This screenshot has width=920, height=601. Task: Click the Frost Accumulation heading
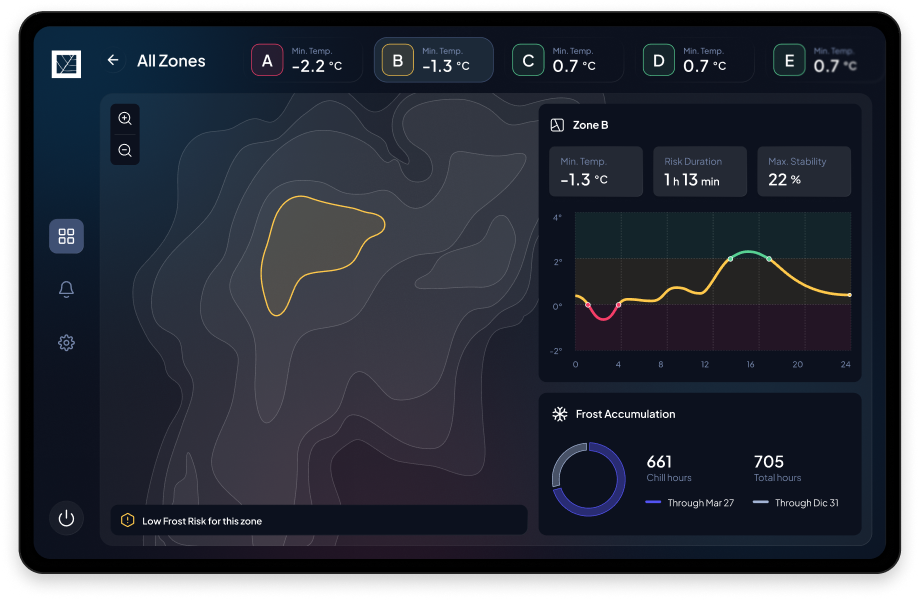point(625,414)
